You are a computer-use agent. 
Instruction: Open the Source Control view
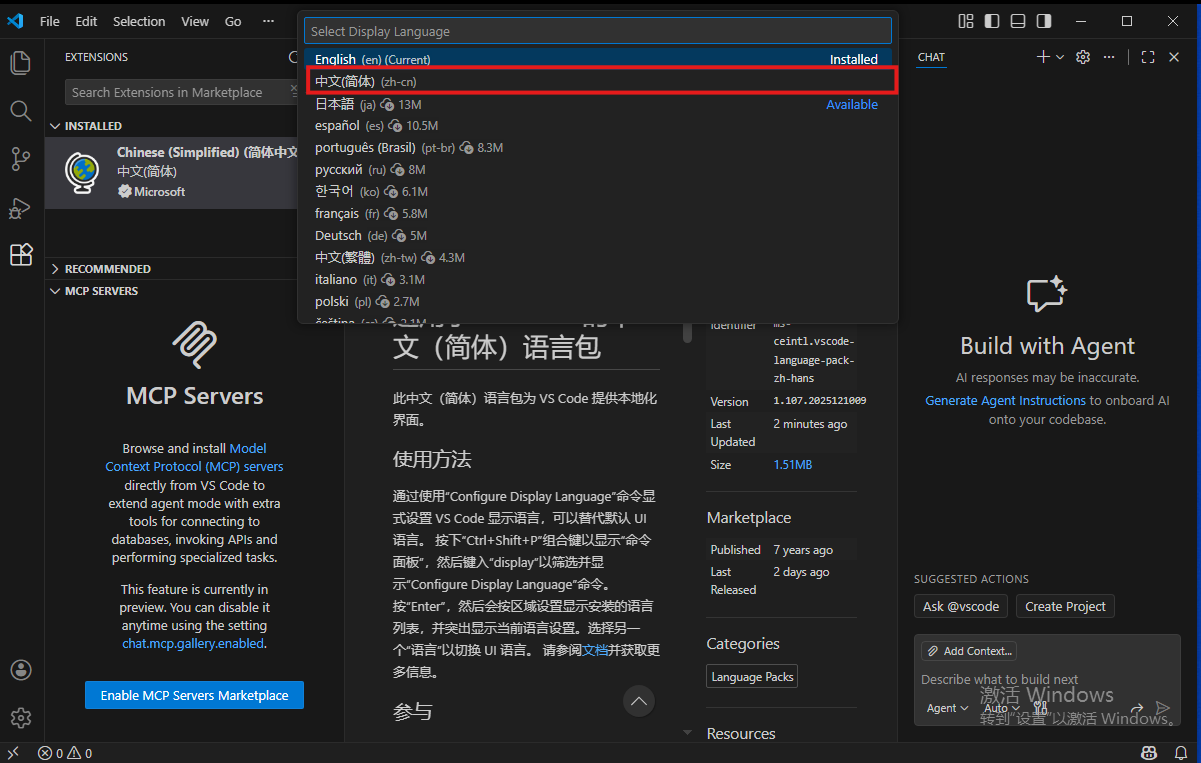[21, 158]
